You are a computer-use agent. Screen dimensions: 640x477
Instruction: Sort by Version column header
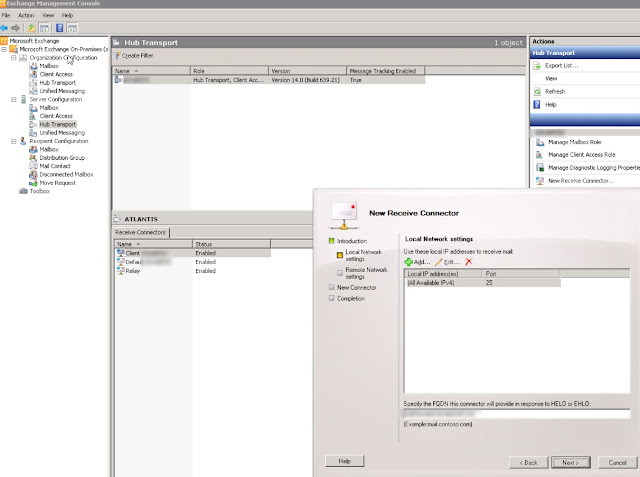point(307,71)
